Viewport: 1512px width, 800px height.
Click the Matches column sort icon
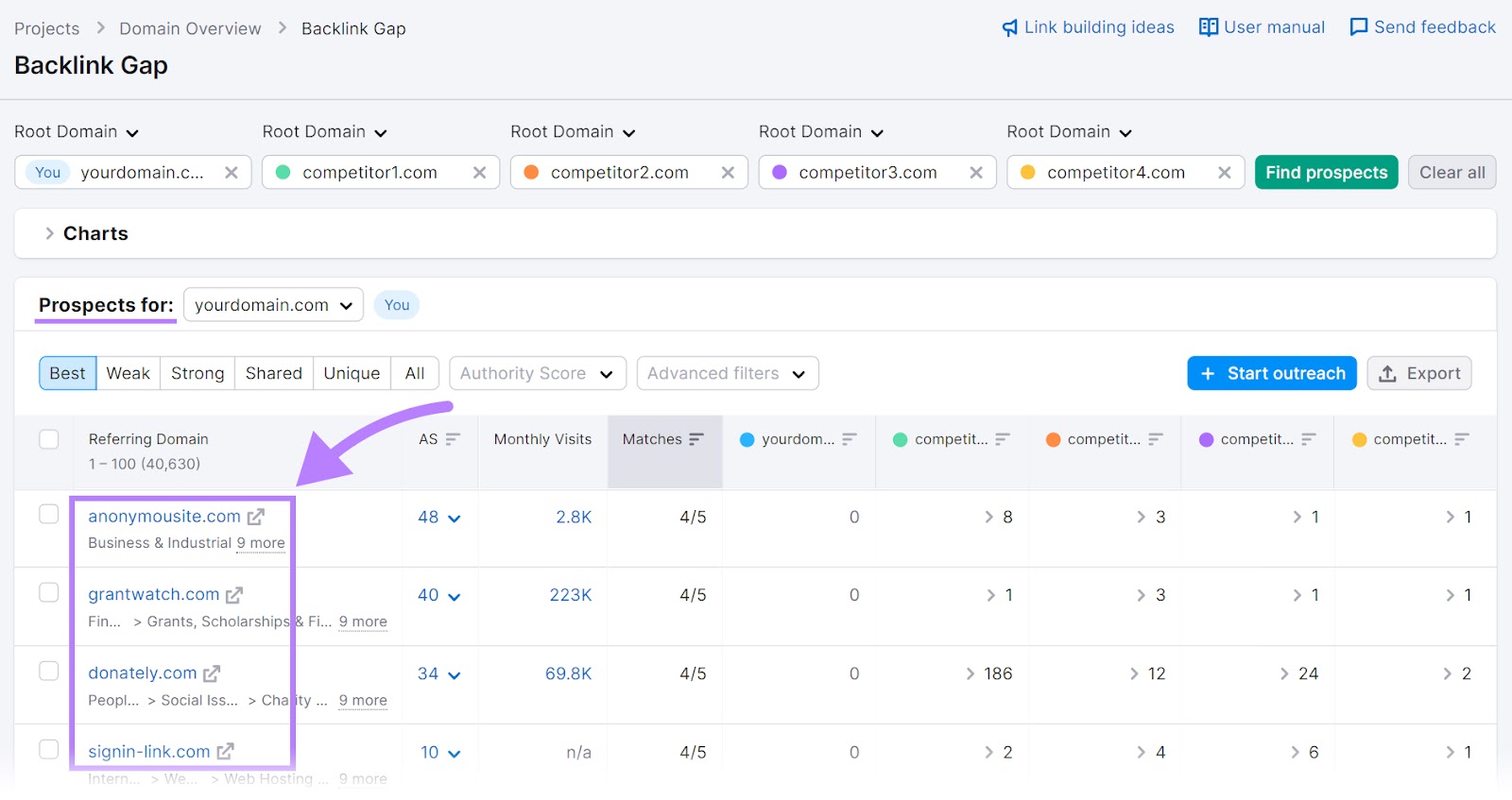696,439
